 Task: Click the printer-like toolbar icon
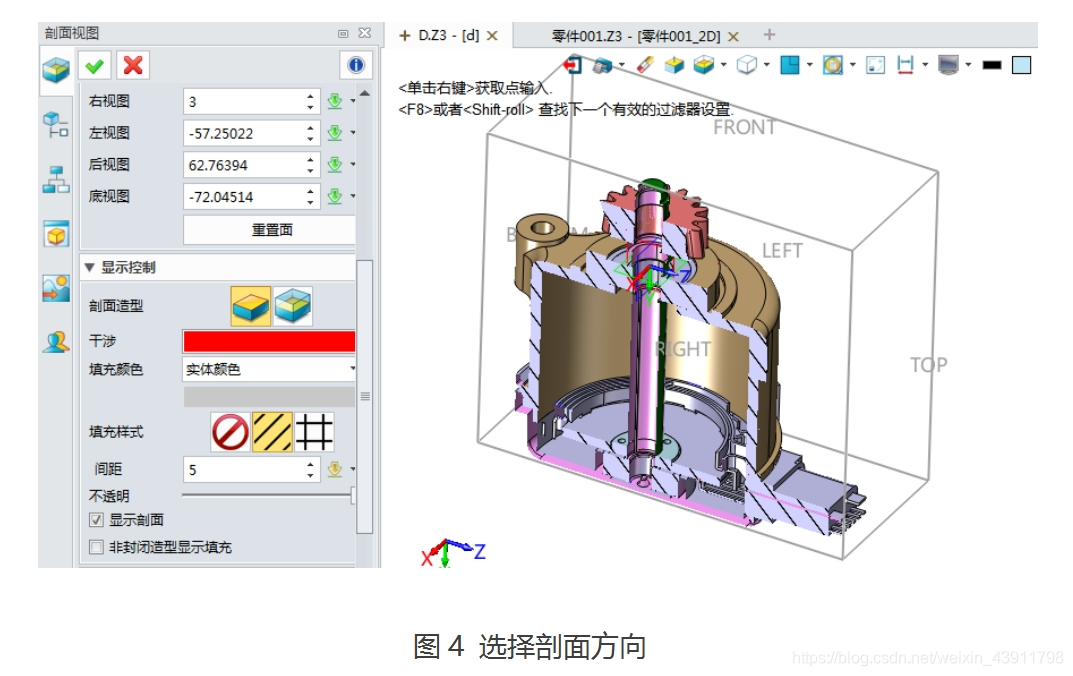[602, 66]
